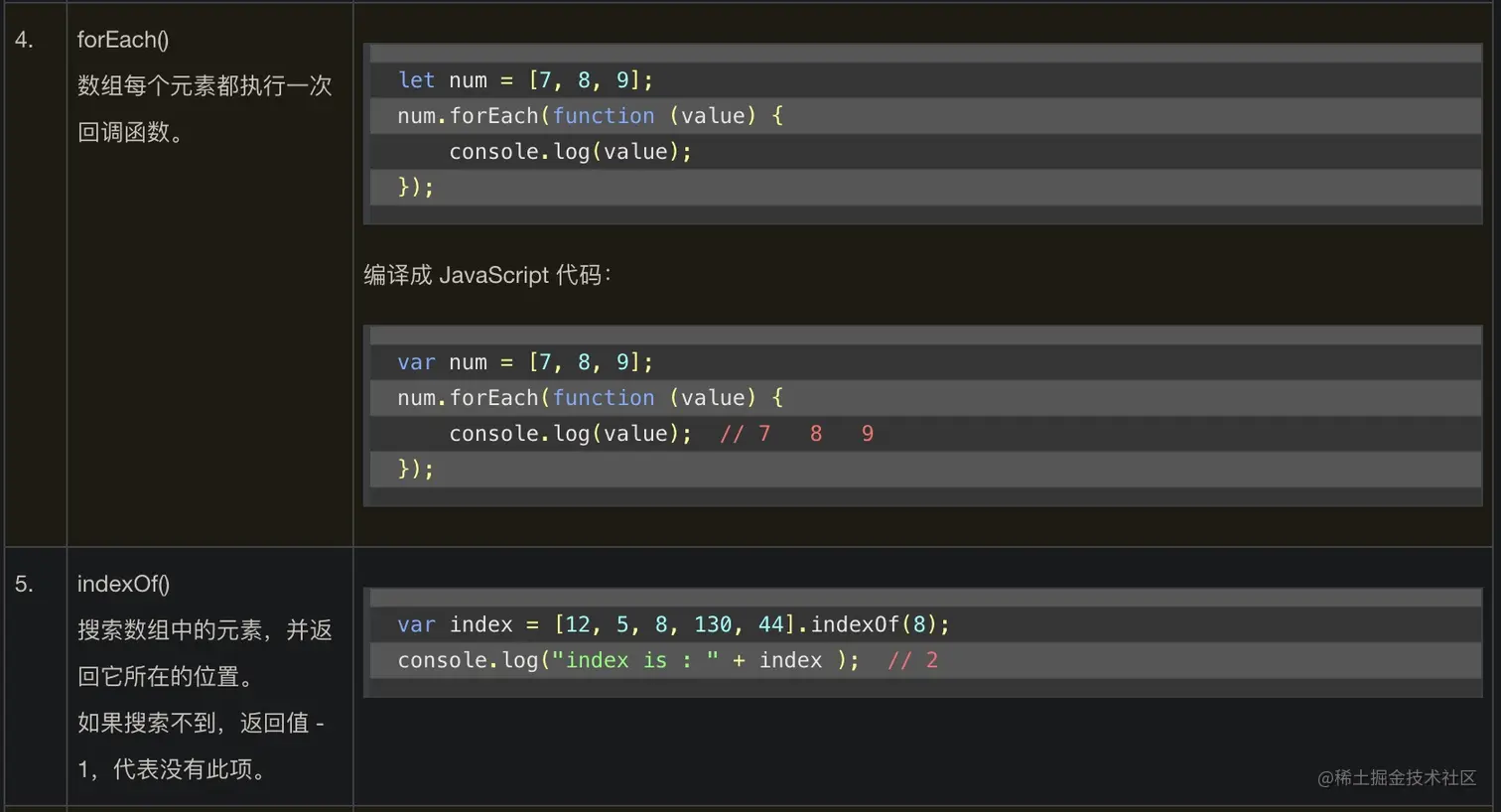Click num.forEach line in the JavaScript block
1501x812 pixels.
coord(591,398)
